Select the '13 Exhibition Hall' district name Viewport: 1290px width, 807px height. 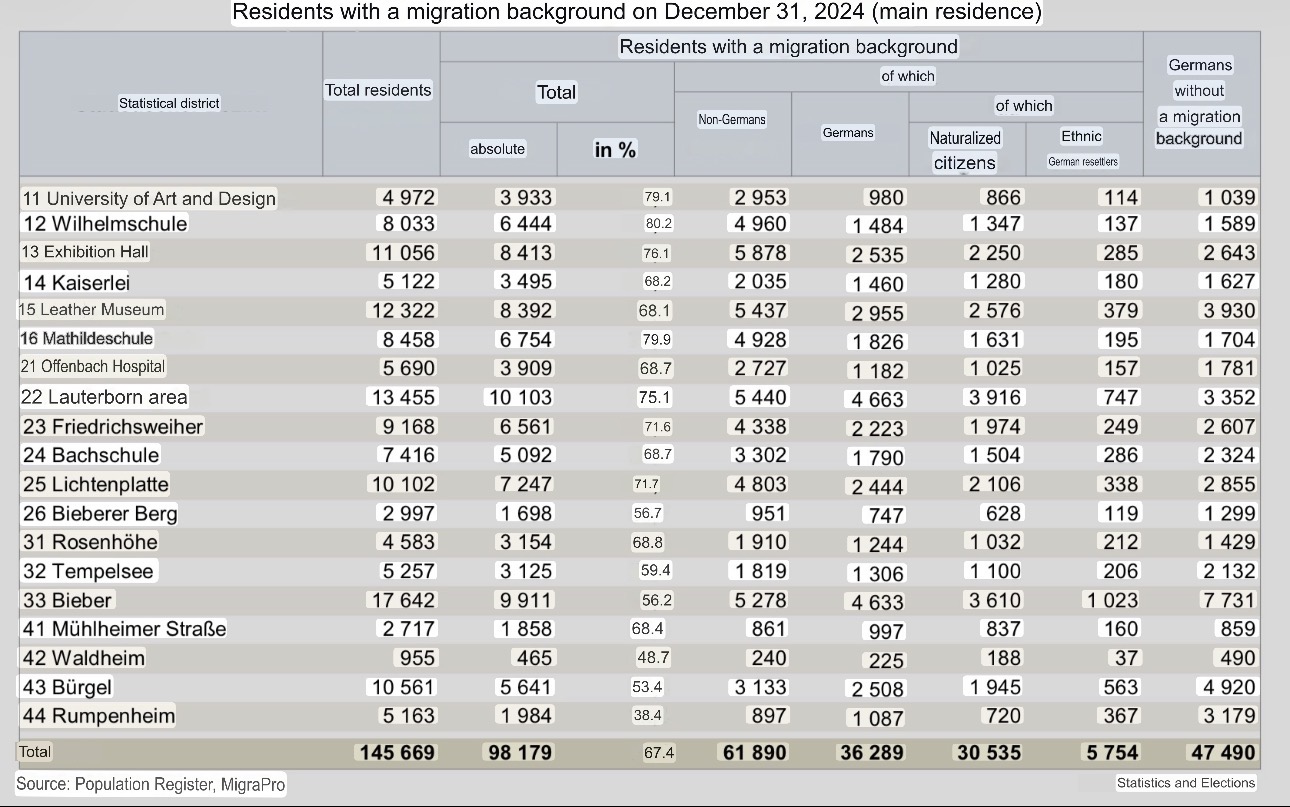coord(86,252)
